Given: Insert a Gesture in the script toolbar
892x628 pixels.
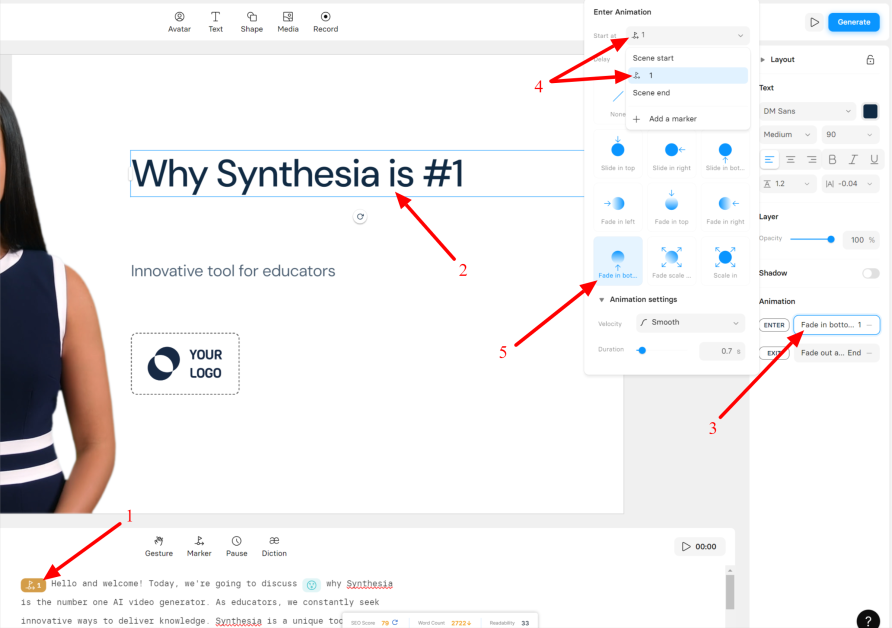Looking at the screenshot, I should point(159,545).
